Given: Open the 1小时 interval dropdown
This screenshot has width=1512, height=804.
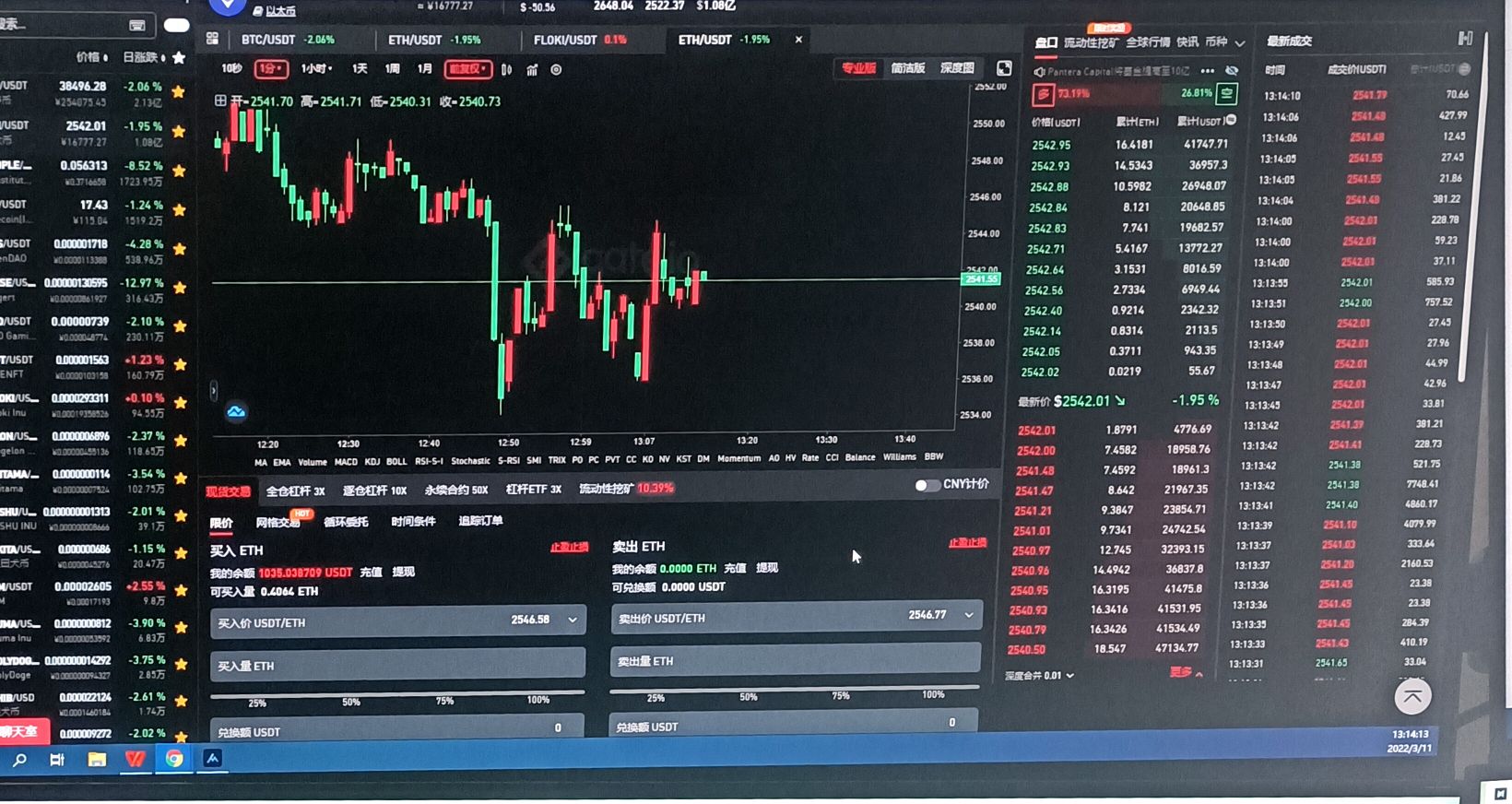Looking at the screenshot, I should pyautogui.click(x=316, y=69).
